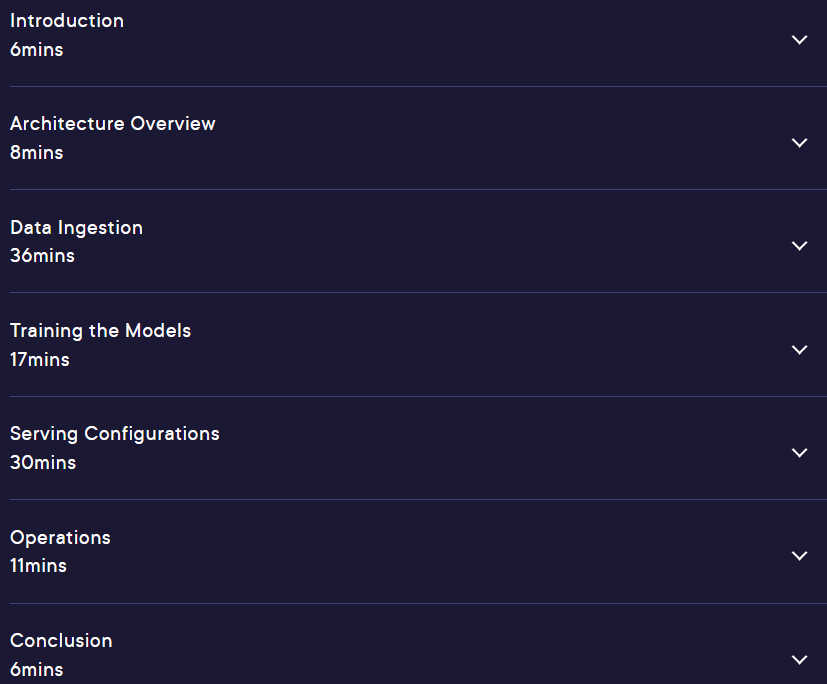Click the 17mins duration under Training the Models
This screenshot has height=684, width=827.
[x=40, y=360]
